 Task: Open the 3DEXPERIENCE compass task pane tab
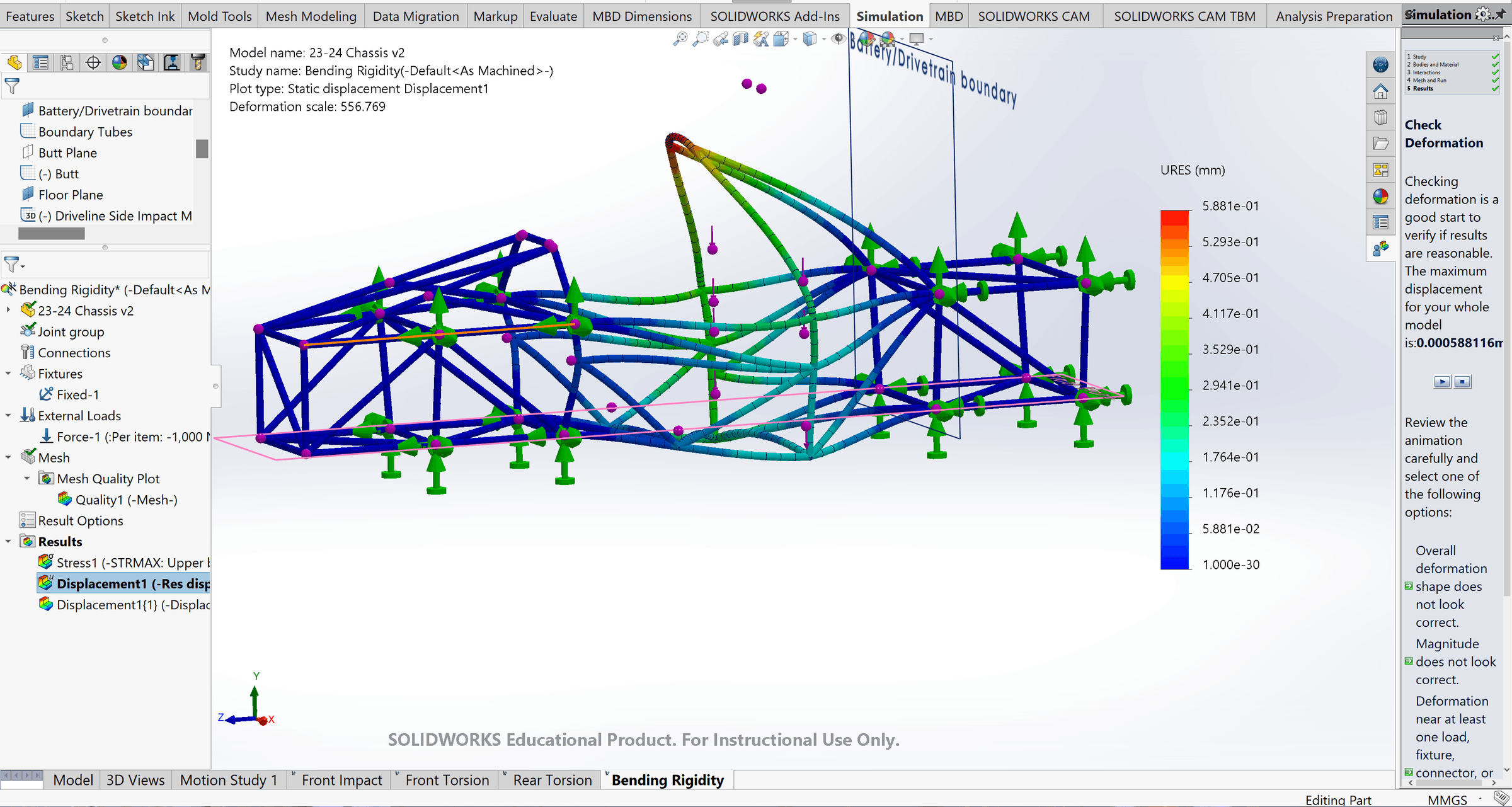tap(1380, 65)
